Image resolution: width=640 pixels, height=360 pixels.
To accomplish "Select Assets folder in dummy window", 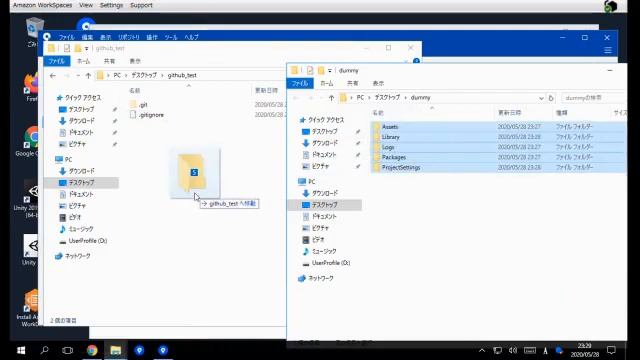I will click(x=390, y=127).
